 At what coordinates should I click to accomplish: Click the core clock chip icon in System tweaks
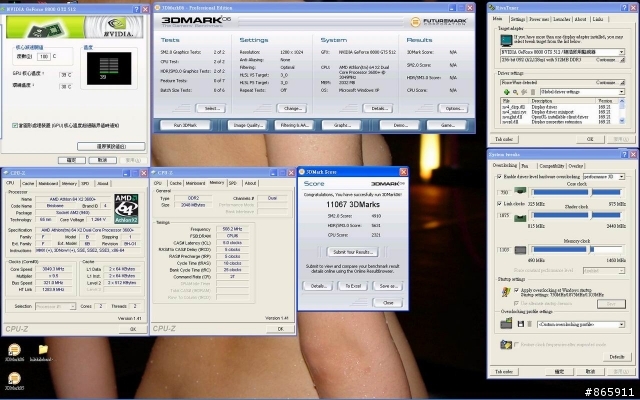(x=520, y=191)
